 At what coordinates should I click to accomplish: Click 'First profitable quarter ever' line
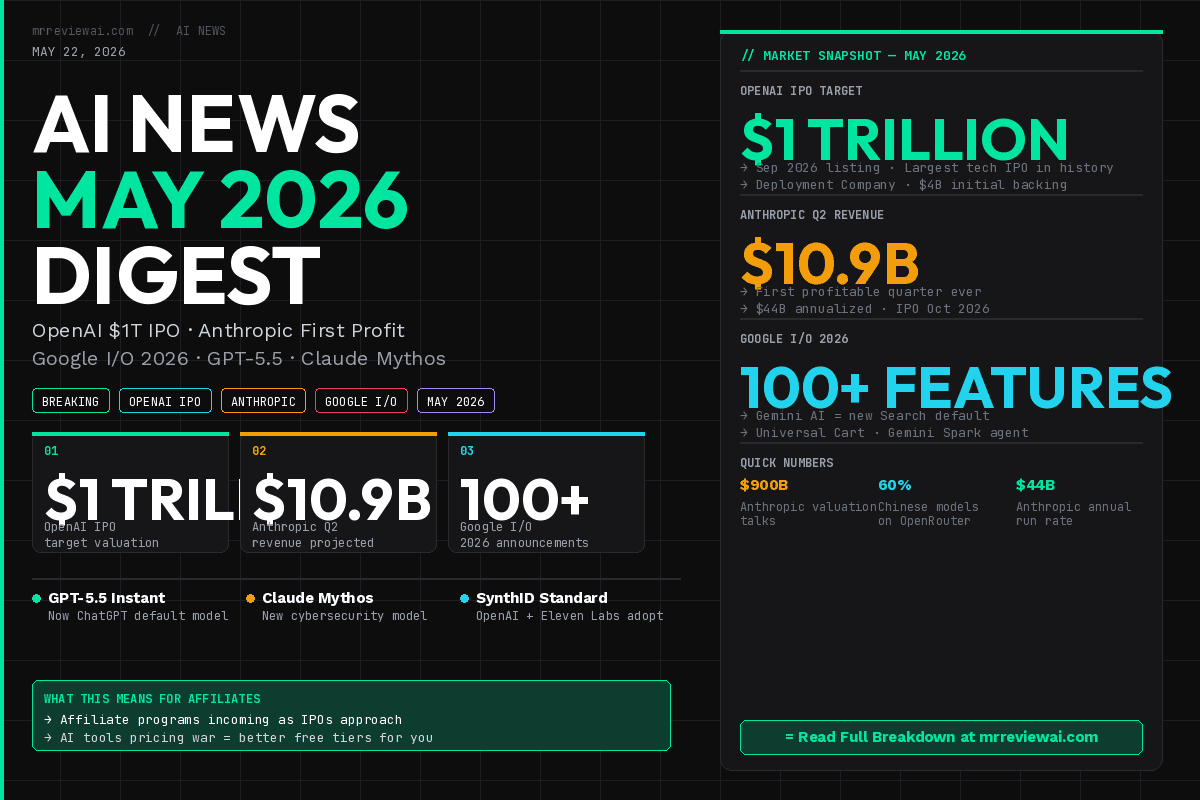[x=860, y=292]
